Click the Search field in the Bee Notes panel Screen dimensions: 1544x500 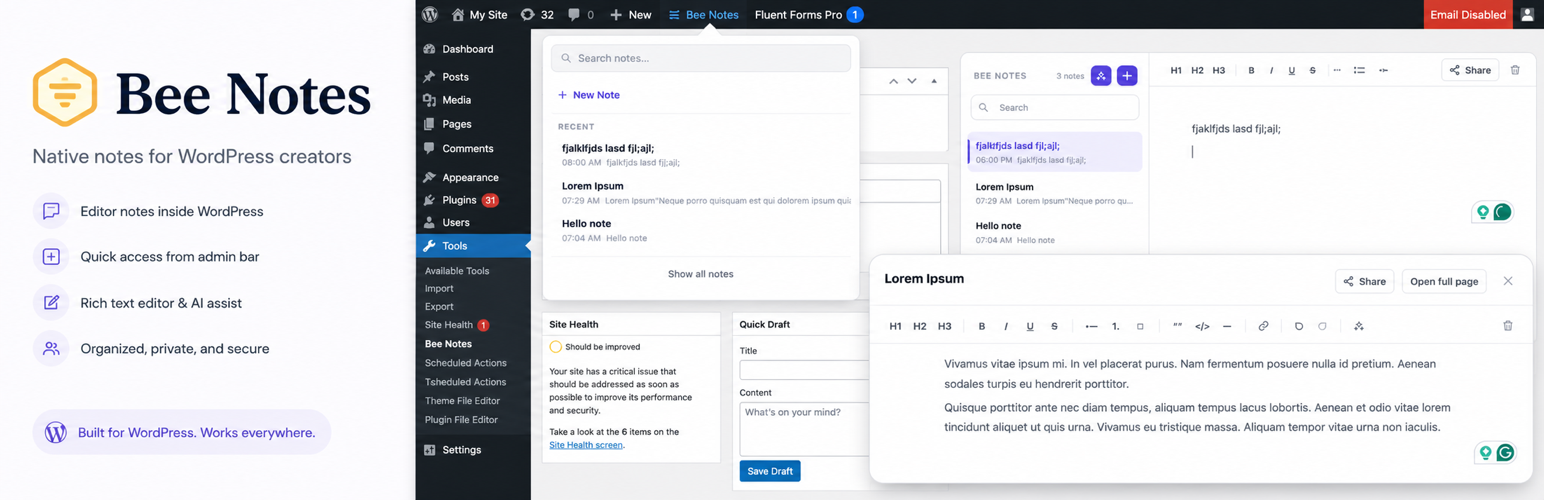[1055, 107]
